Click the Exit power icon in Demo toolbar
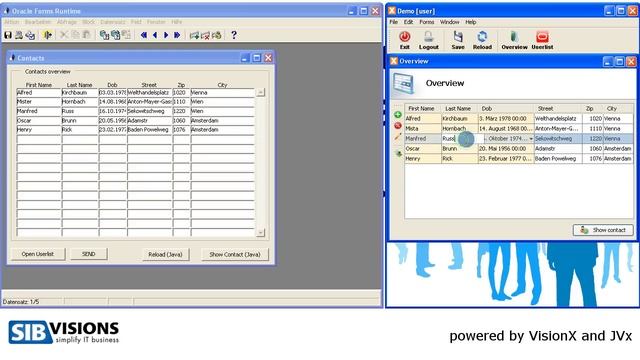Image resolution: width=640 pixels, height=360 pixels. tap(404, 40)
